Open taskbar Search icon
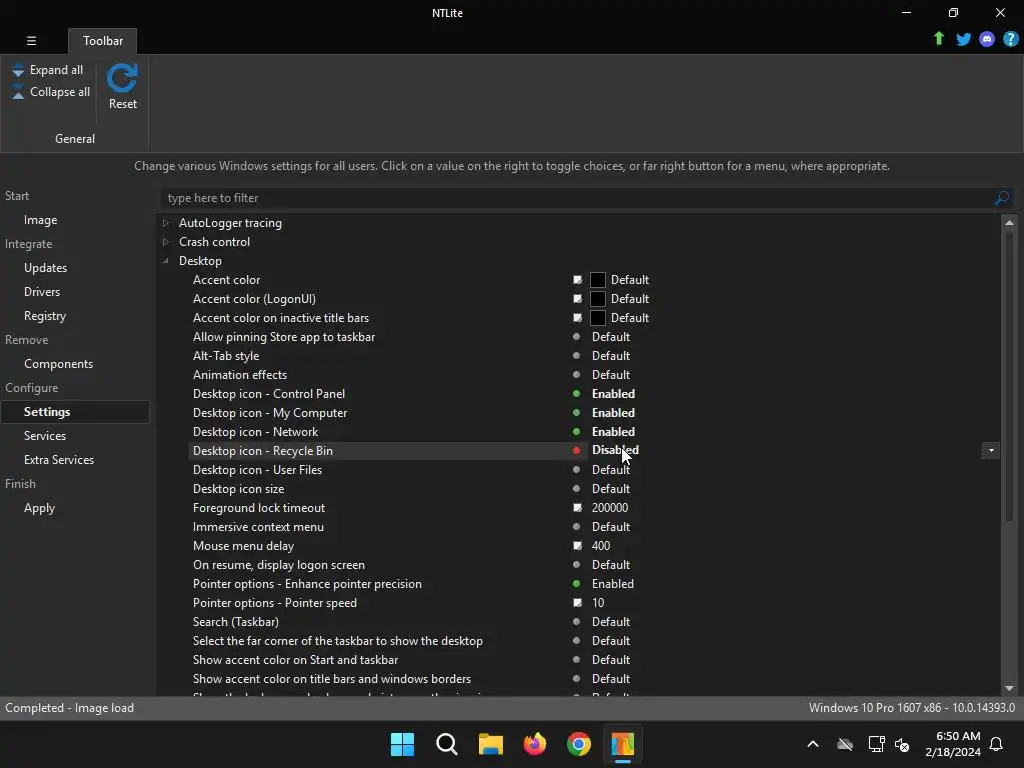Viewport: 1024px width, 768px height. tap(447, 744)
